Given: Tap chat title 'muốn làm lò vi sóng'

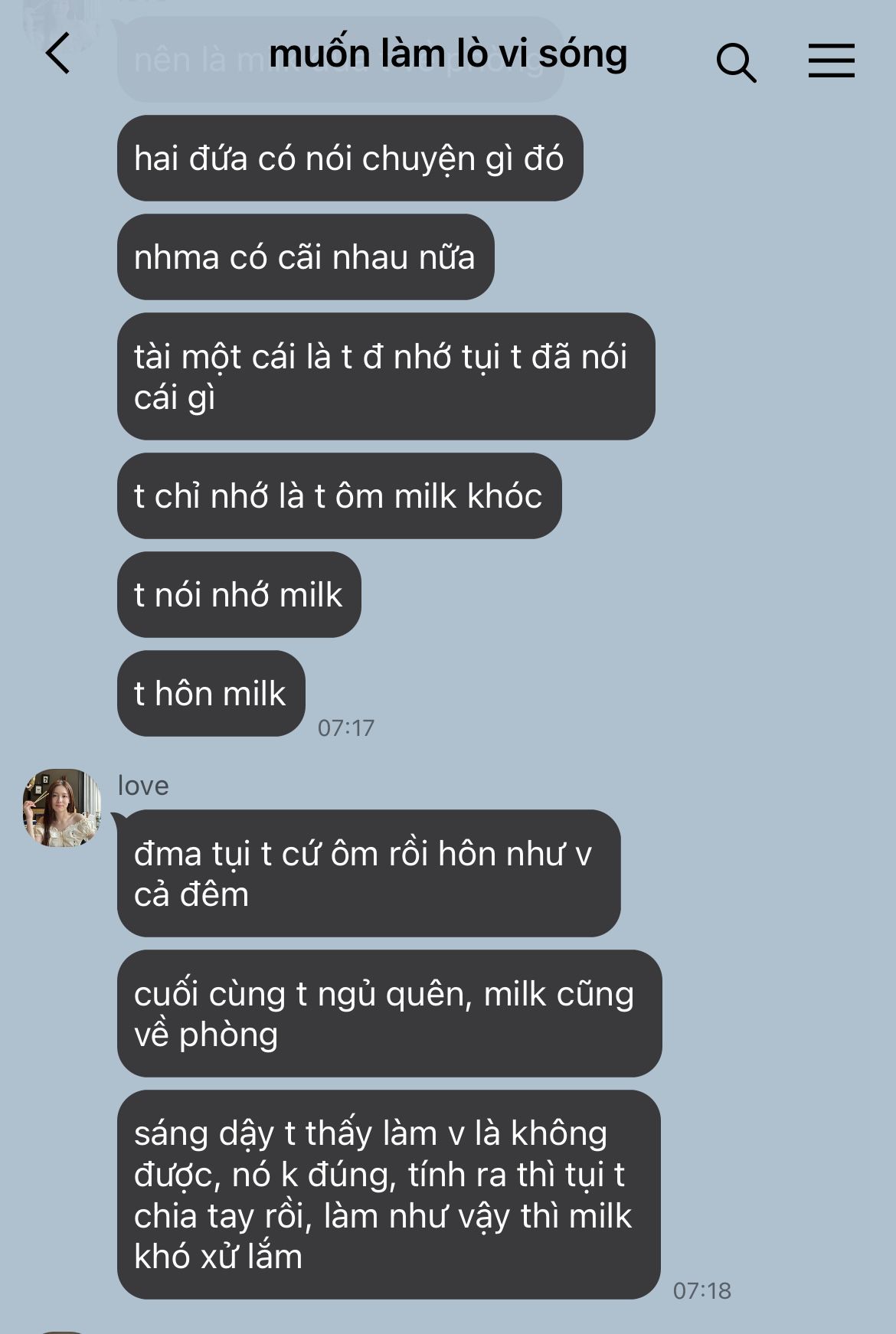Looking at the screenshot, I should (x=448, y=54).
